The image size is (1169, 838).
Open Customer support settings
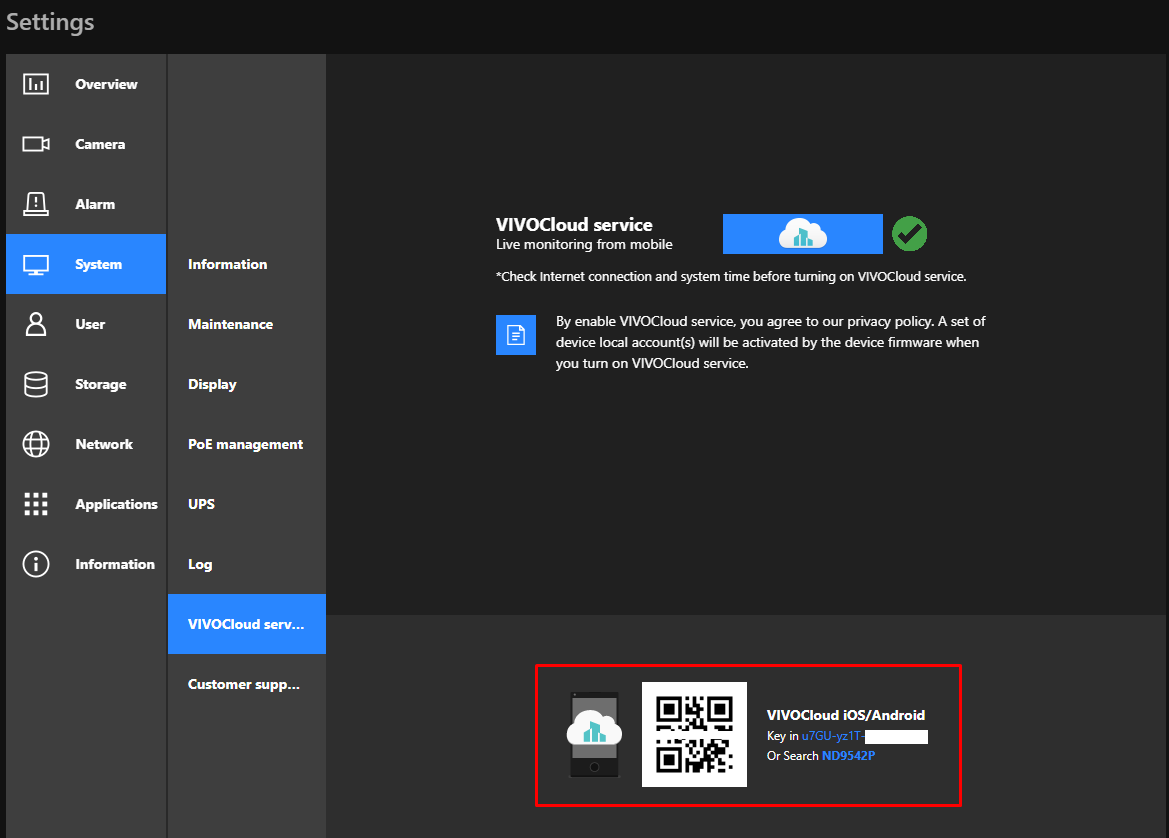244,684
